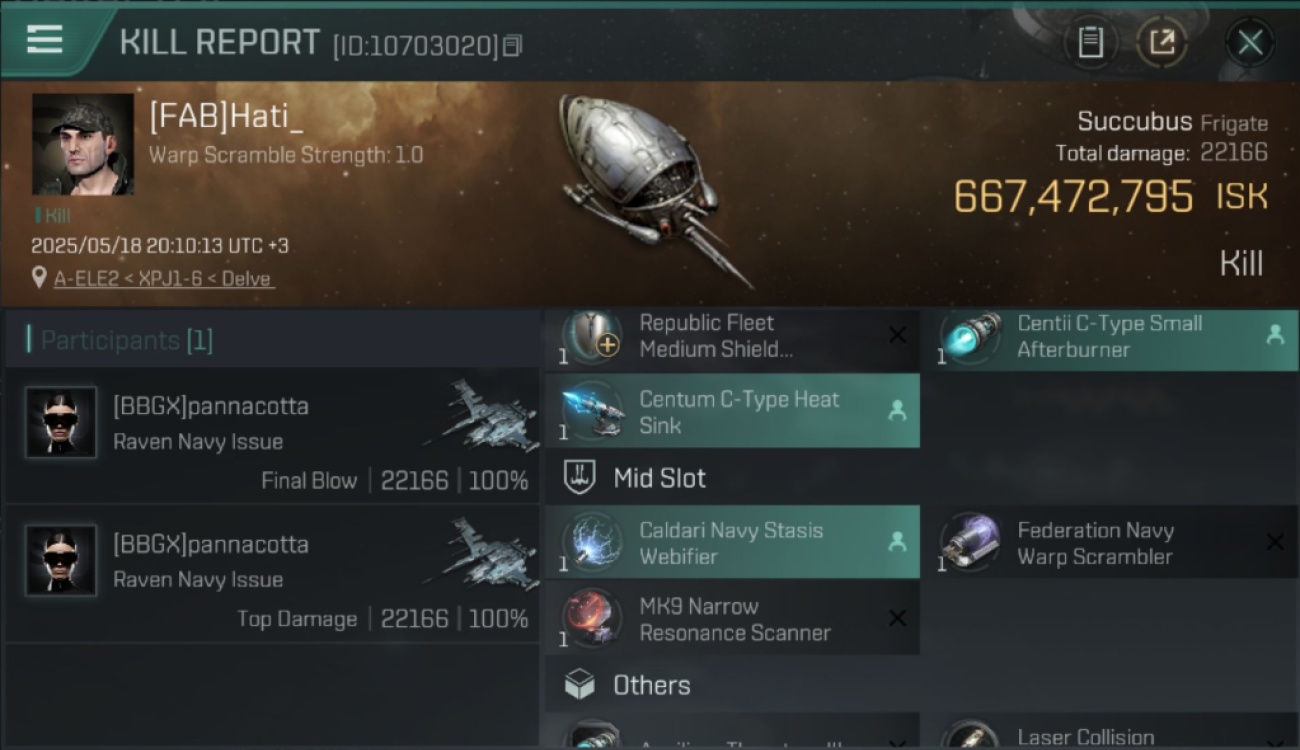The height and width of the screenshot is (750, 1300).
Task: Select the MK9 Narrow Resonance Scanner icon
Action: tap(592, 619)
